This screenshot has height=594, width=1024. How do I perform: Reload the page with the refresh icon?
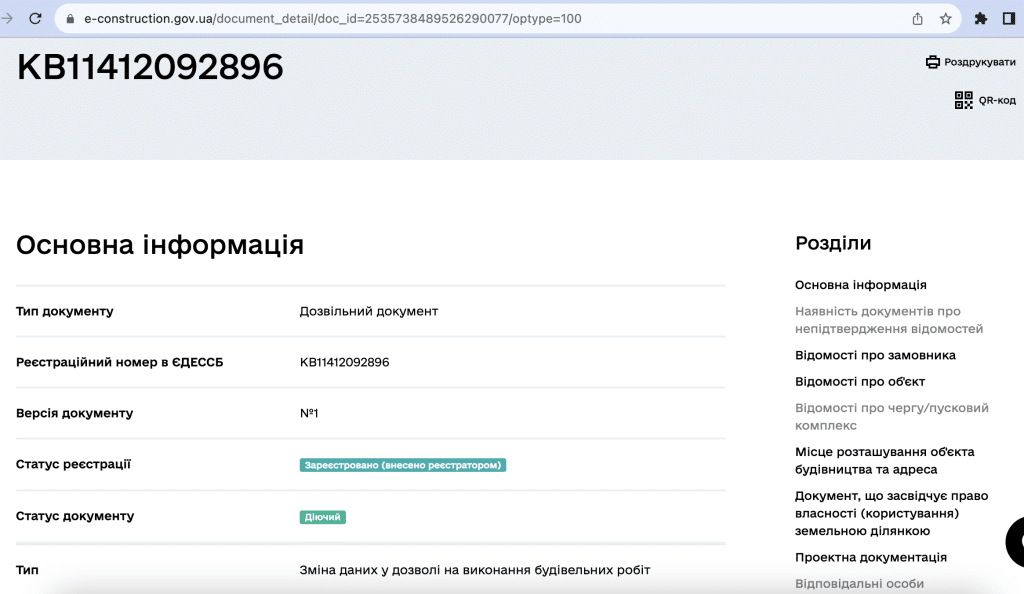point(35,19)
